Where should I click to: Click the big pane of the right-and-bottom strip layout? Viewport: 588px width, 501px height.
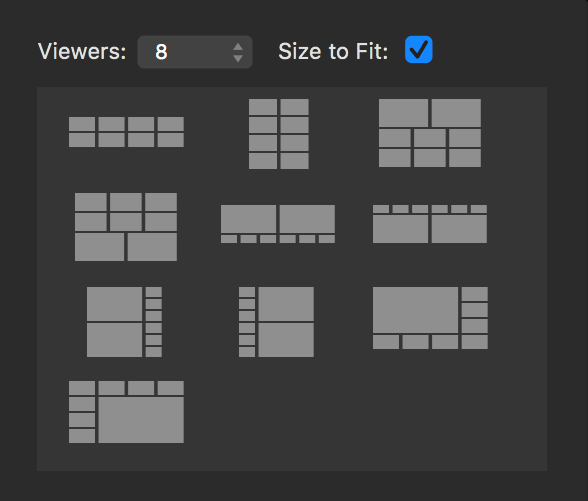tap(415, 310)
